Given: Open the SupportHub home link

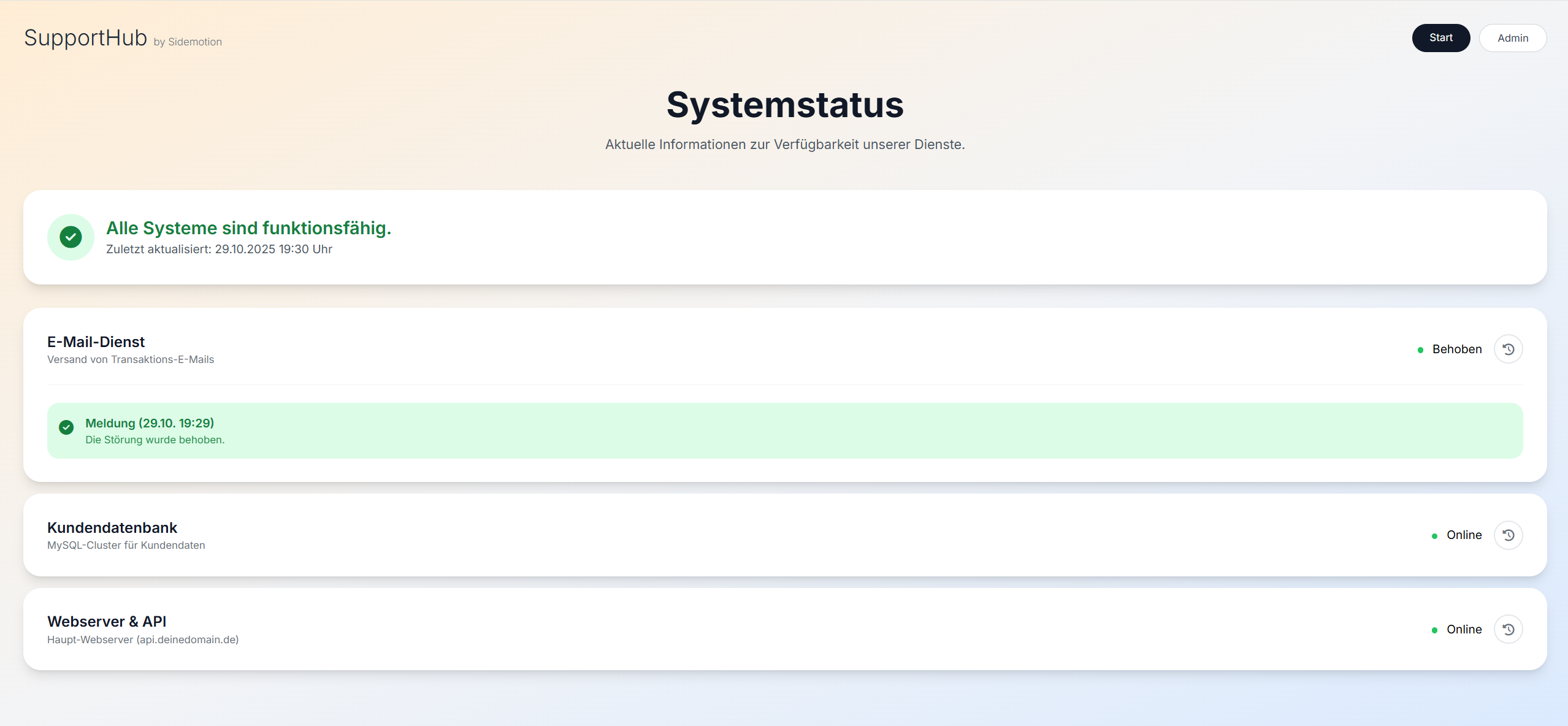Looking at the screenshot, I should coord(85,37).
